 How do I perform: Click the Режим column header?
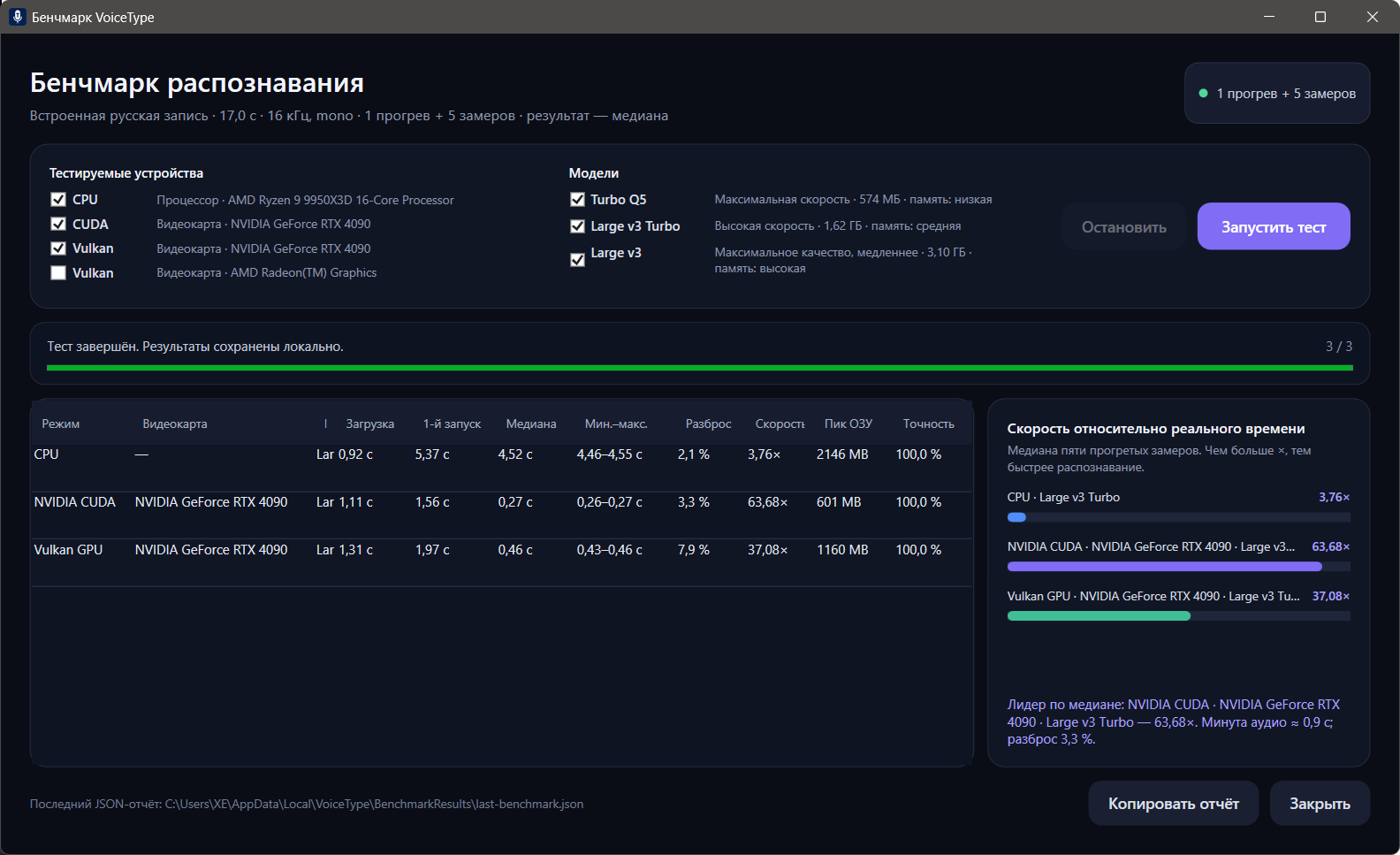click(x=61, y=424)
